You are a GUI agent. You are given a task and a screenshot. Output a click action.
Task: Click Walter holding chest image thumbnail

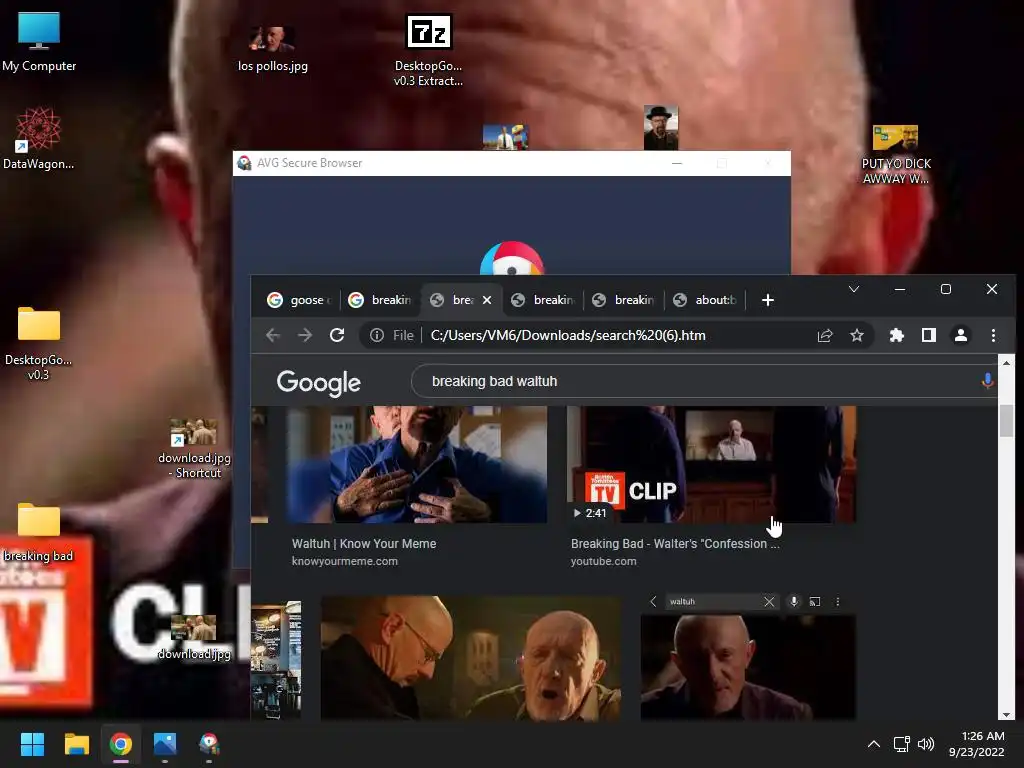pyautogui.click(x=416, y=464)
